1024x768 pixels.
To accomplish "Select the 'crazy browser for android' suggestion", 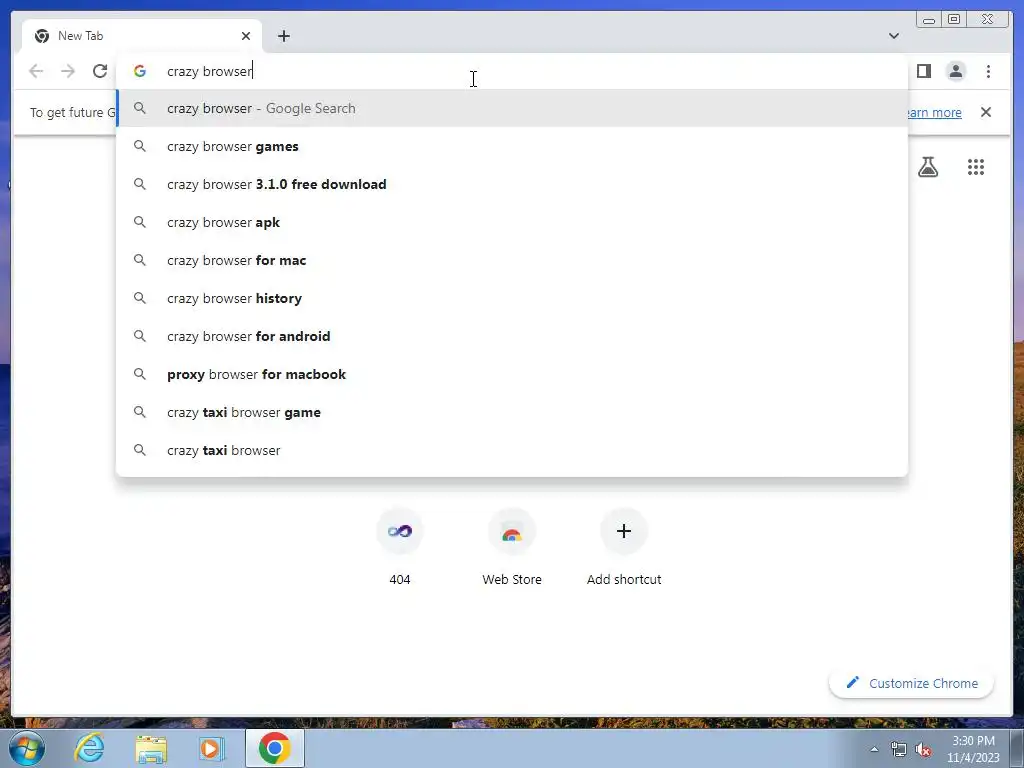I will (512, 336).
